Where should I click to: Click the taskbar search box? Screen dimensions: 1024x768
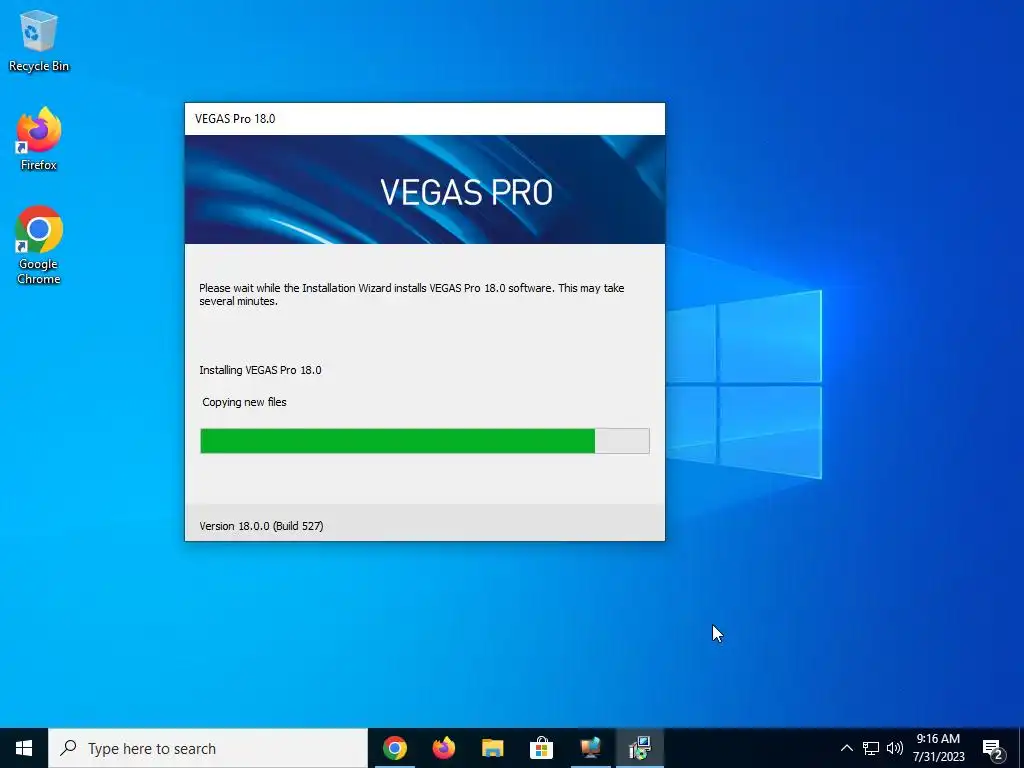point(208,748)
